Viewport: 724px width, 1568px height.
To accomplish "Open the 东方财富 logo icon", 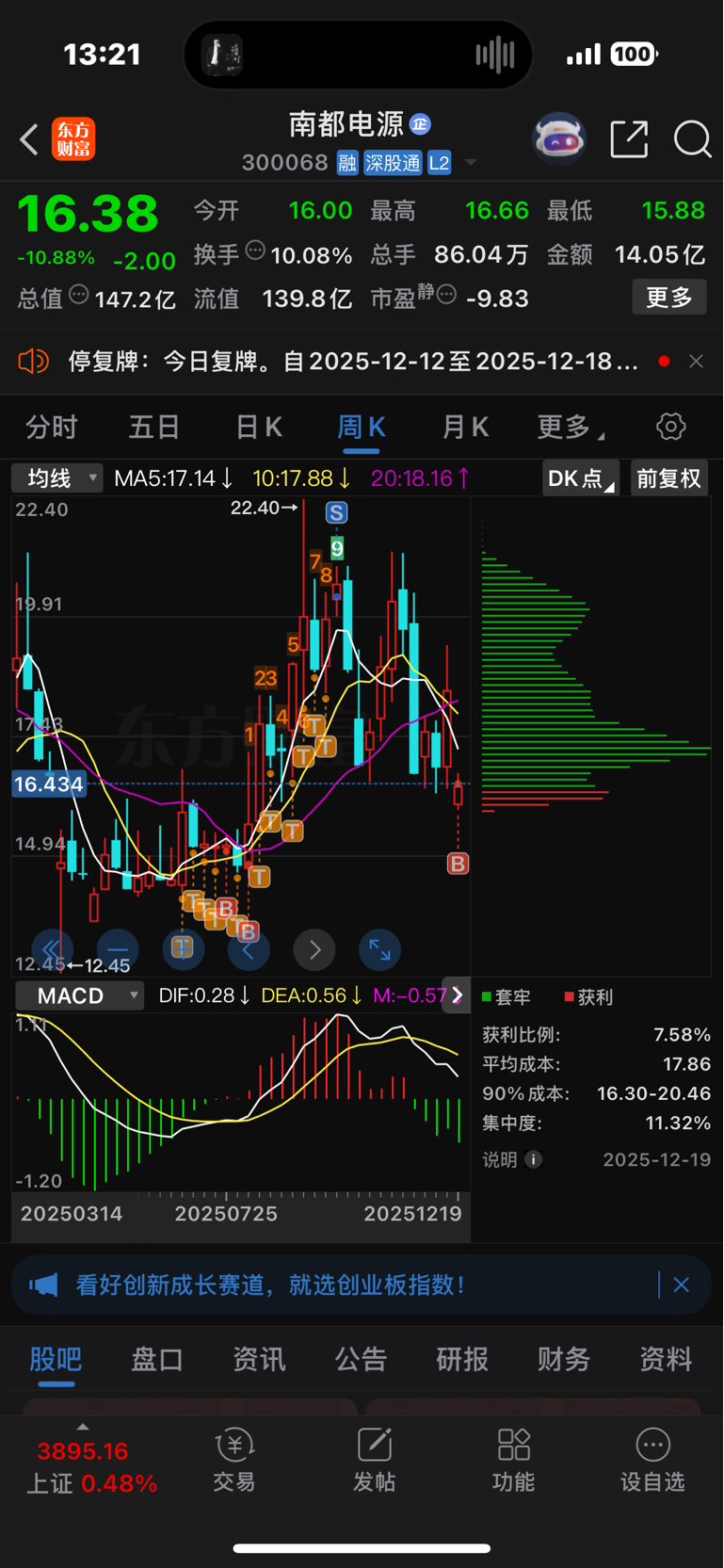I will coord(73,139).
